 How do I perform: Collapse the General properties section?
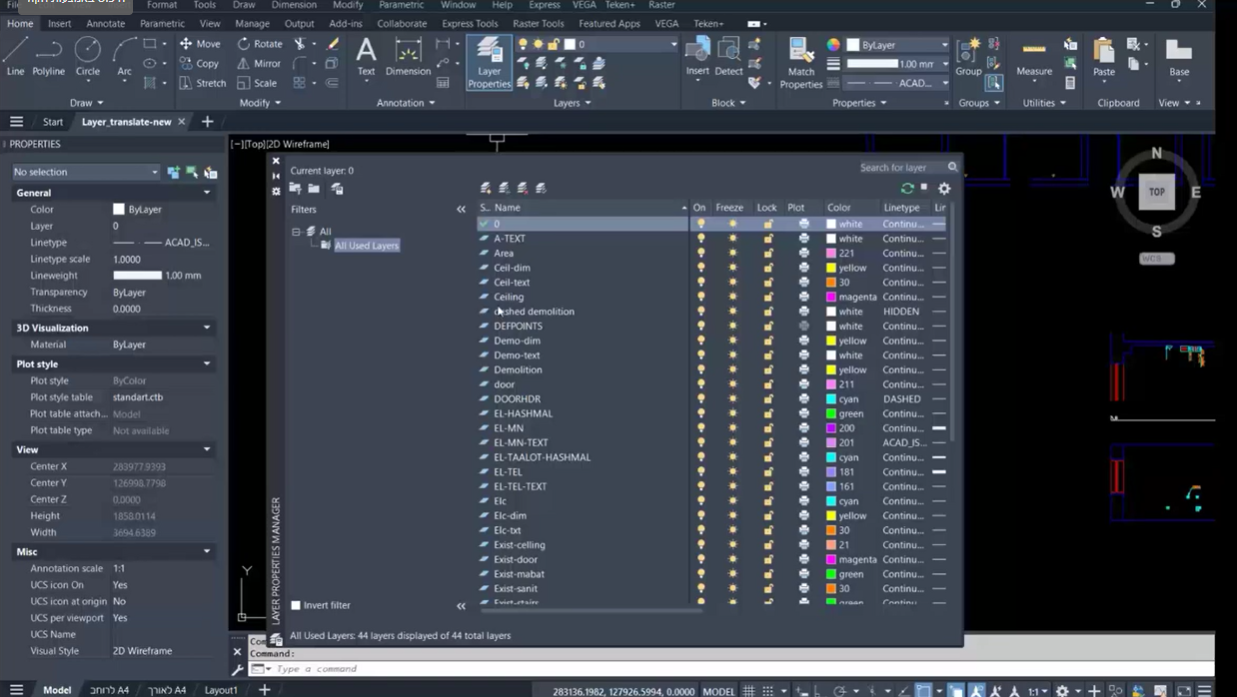[x=207, y=192]
